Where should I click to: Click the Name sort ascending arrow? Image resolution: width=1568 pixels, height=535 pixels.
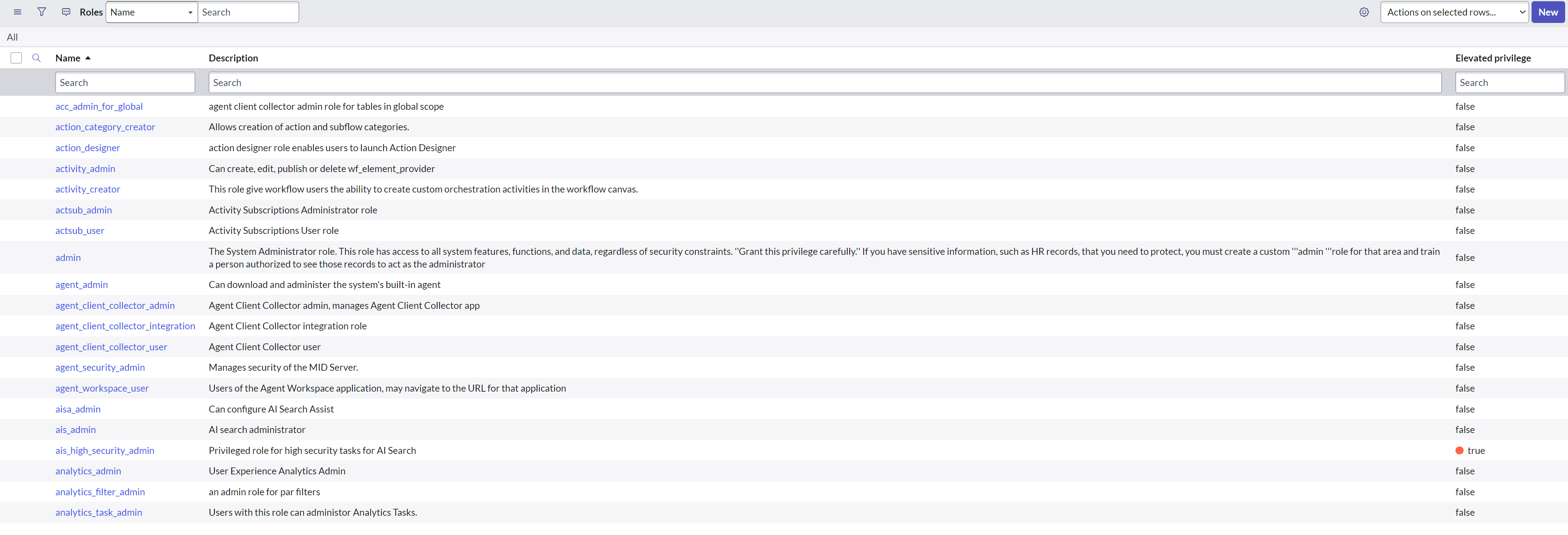pos(88,58)
